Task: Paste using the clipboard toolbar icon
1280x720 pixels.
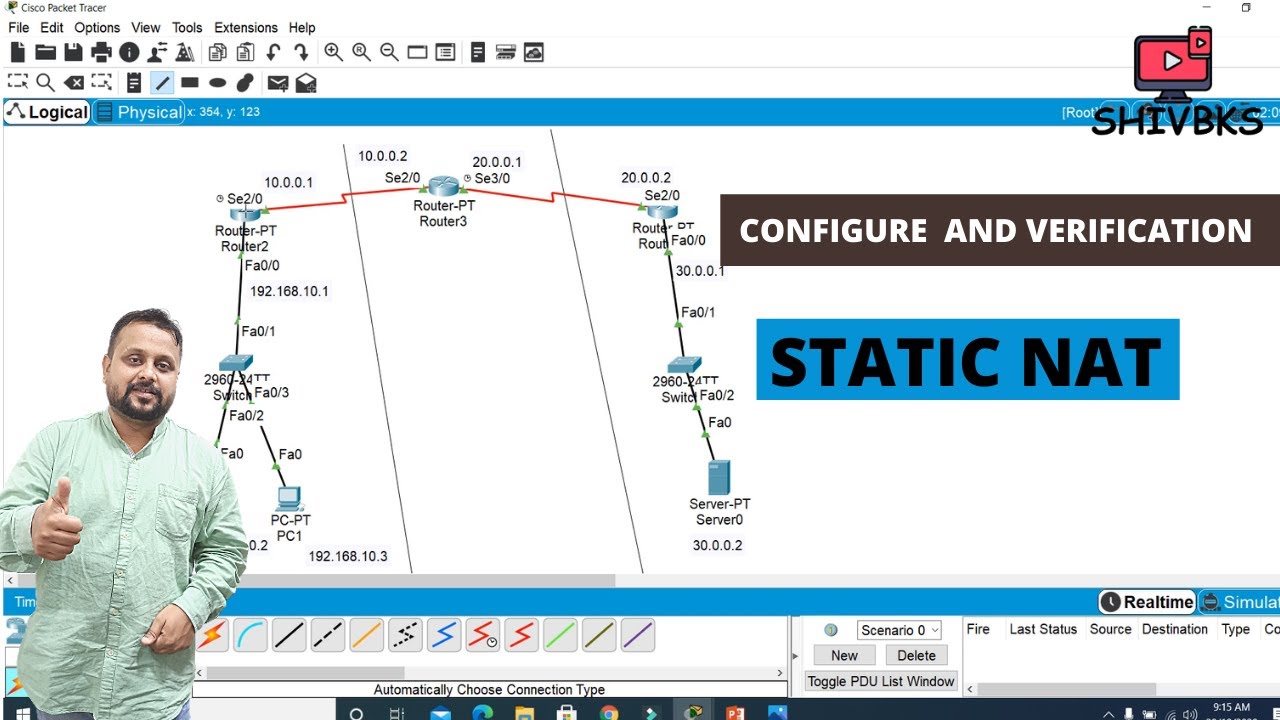Action: point(245,53)
